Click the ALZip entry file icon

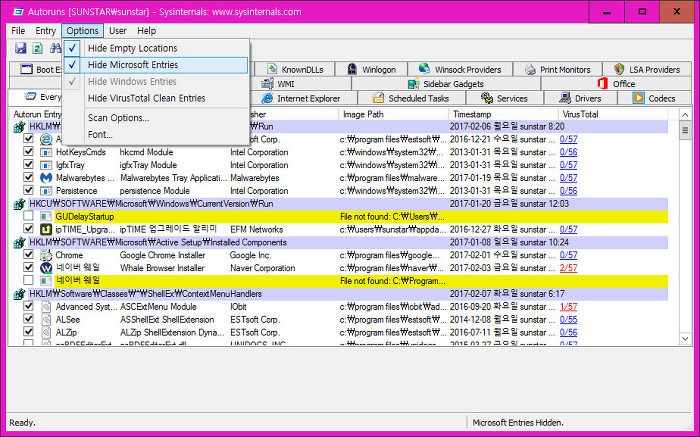pyautogui.click(x=46, y=333)
